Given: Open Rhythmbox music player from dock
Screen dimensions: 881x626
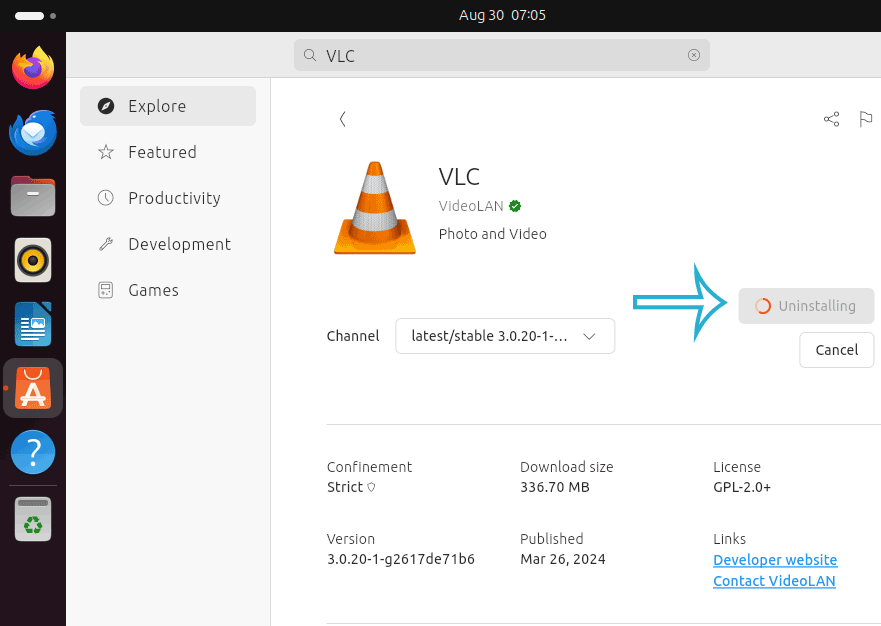Looking at the screenshot, I should [x=33, y=260].
